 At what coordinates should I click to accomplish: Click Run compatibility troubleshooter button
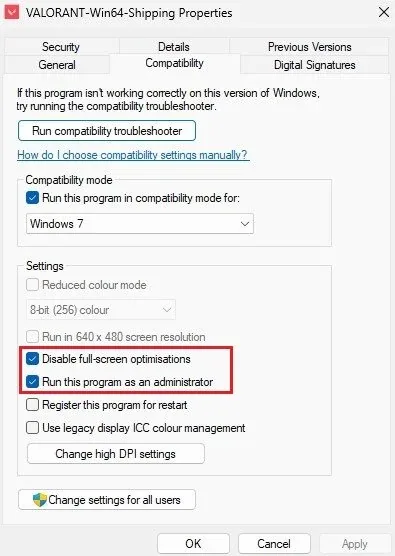[x=107, y=131]
